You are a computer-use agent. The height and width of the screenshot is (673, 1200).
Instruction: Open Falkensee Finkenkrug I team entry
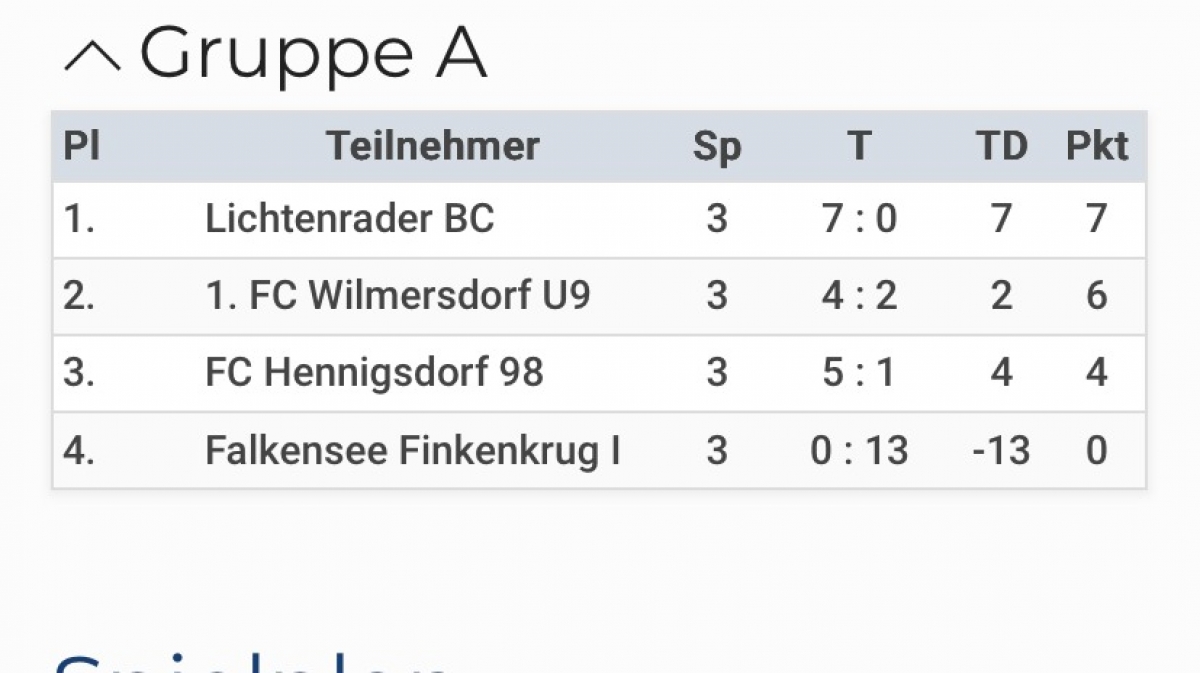(412, 450)
